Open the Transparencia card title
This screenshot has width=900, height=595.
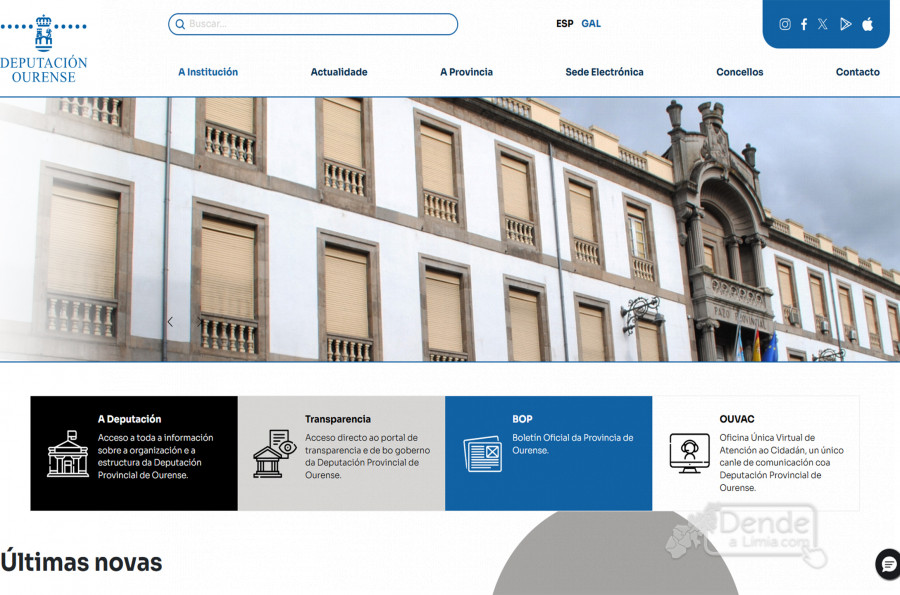pyautogui.click(x=338, y=419)
